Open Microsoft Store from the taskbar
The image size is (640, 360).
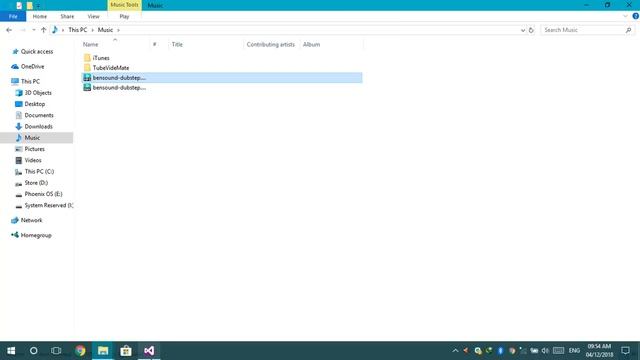126,351
